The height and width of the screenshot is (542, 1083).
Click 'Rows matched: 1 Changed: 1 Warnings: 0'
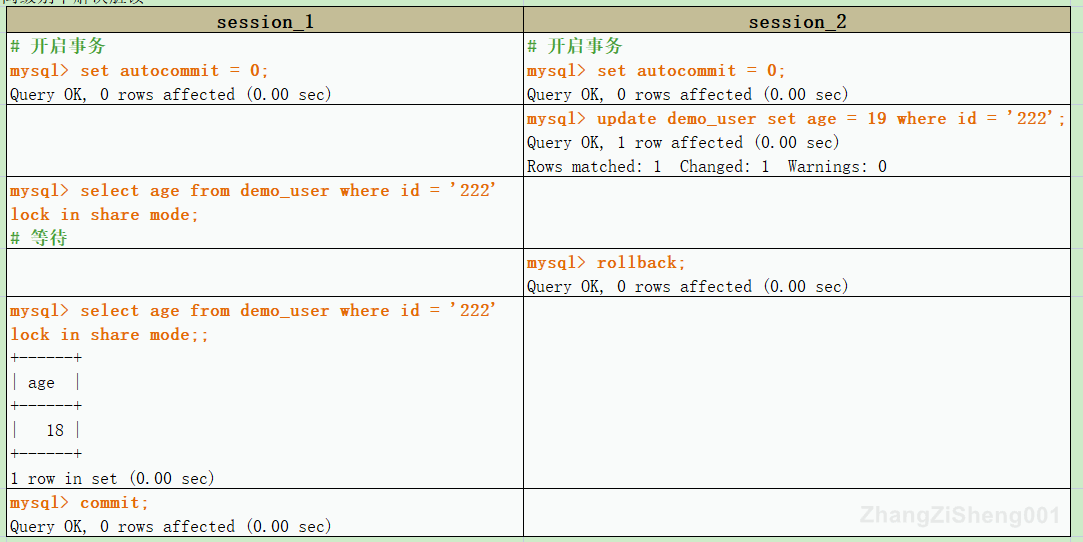707,166
